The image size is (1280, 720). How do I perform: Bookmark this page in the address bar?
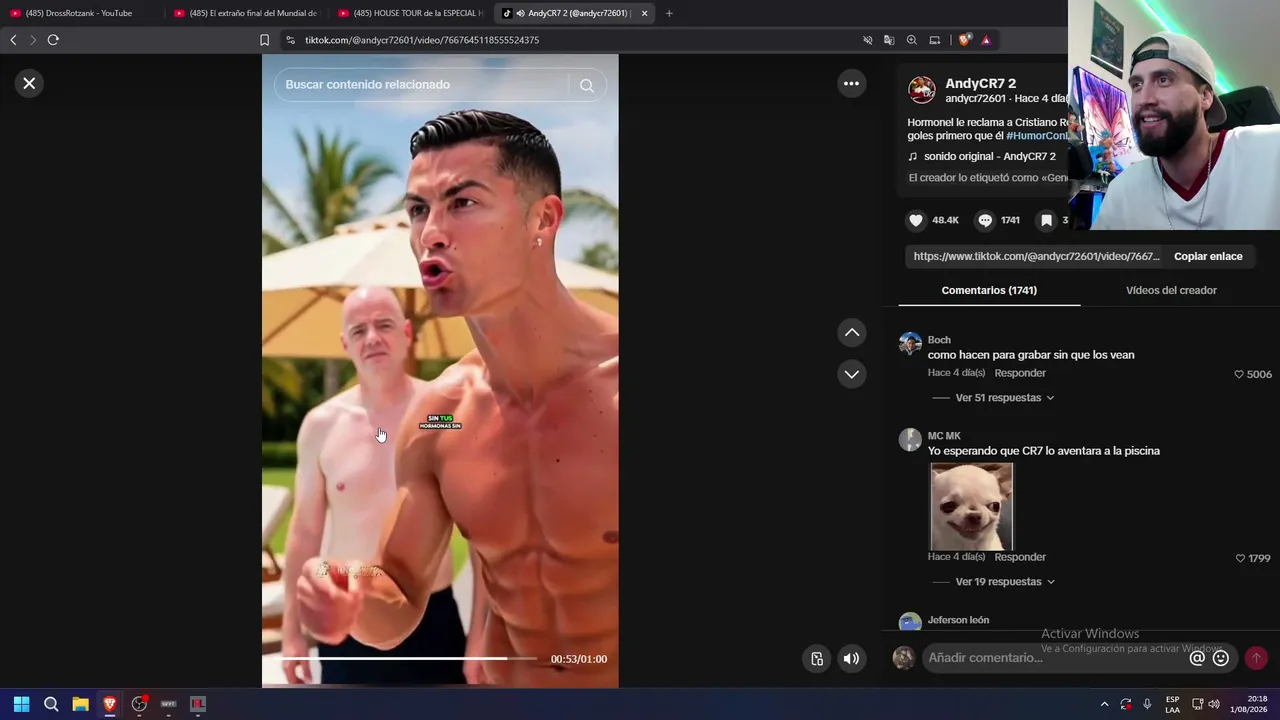point(264,40)
